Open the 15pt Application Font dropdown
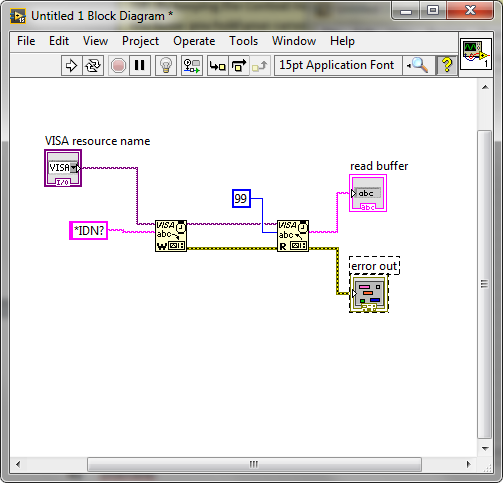Image resolution: width=503 pixels, height=483 pixels. [337, 65]
